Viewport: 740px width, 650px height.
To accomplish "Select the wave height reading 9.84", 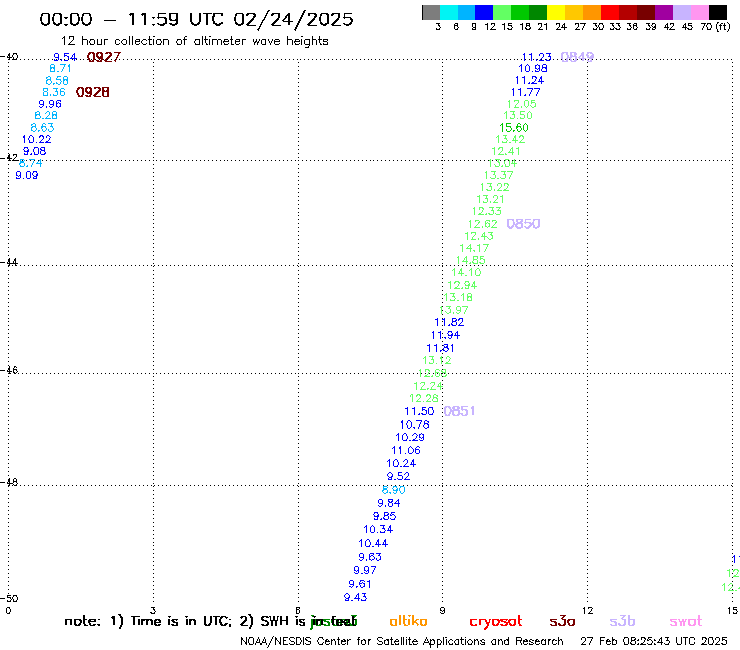I will pyautogui.click(x=389, y=503).
